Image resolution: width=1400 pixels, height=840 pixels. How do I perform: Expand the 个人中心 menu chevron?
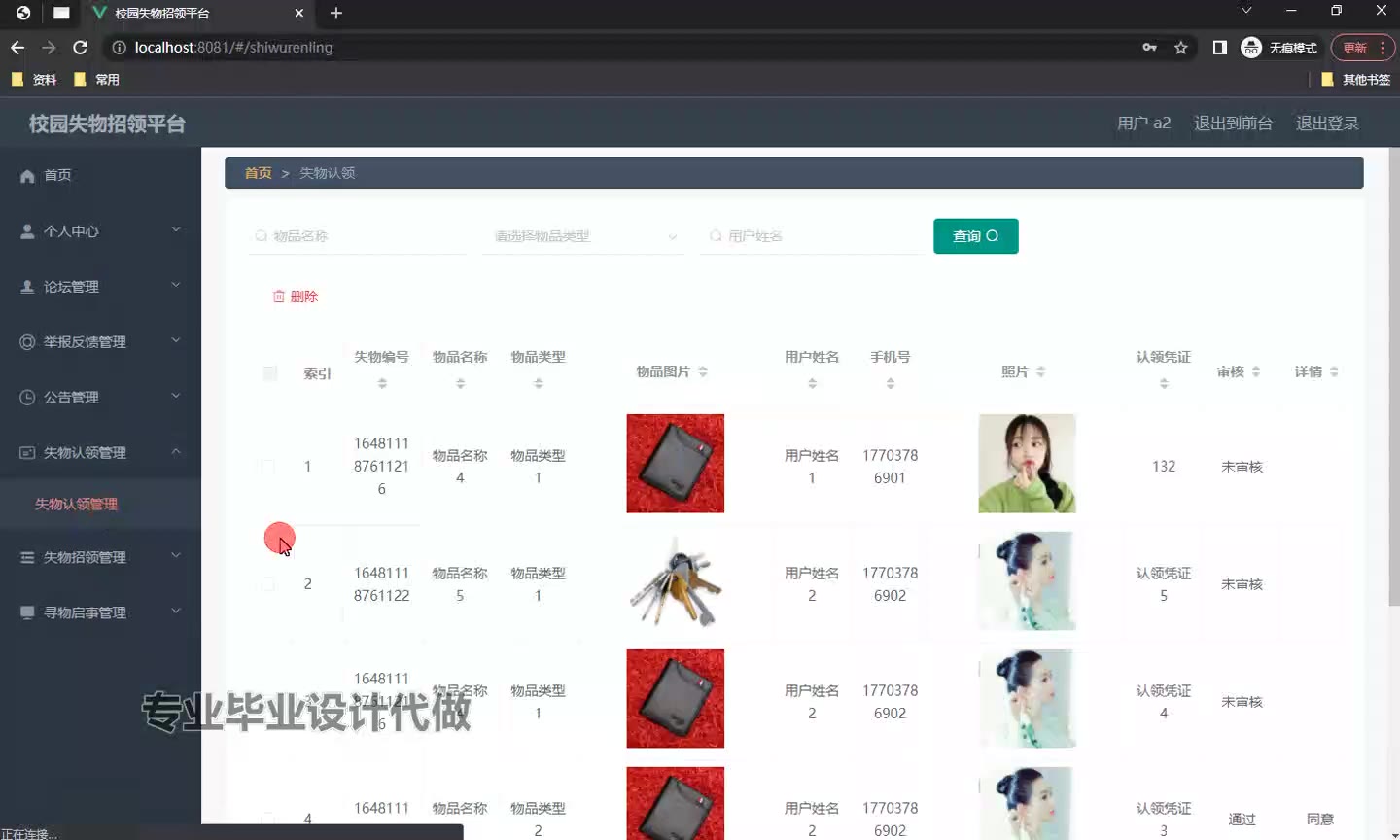point(176,230)
